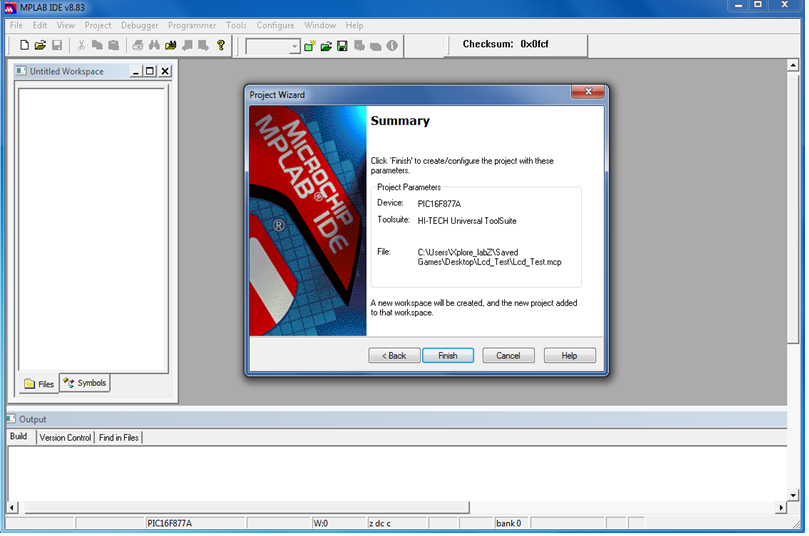The image size is (809, 536).
Task: Click the green Open Project folder icon
Action: (326, 46)
